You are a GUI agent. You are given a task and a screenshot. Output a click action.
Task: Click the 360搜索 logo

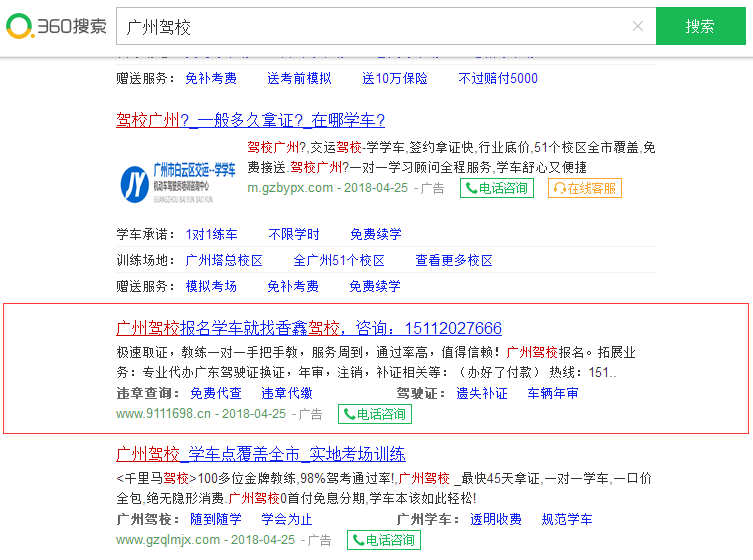56,26
